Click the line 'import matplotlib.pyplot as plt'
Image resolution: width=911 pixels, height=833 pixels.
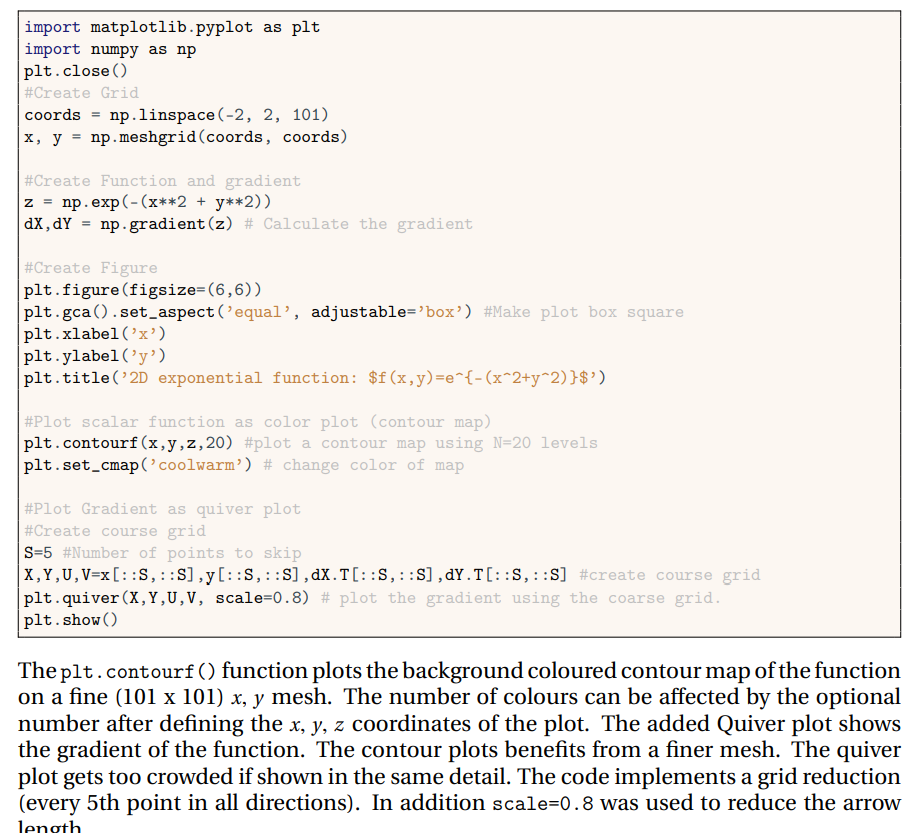(x=172, y=27)
